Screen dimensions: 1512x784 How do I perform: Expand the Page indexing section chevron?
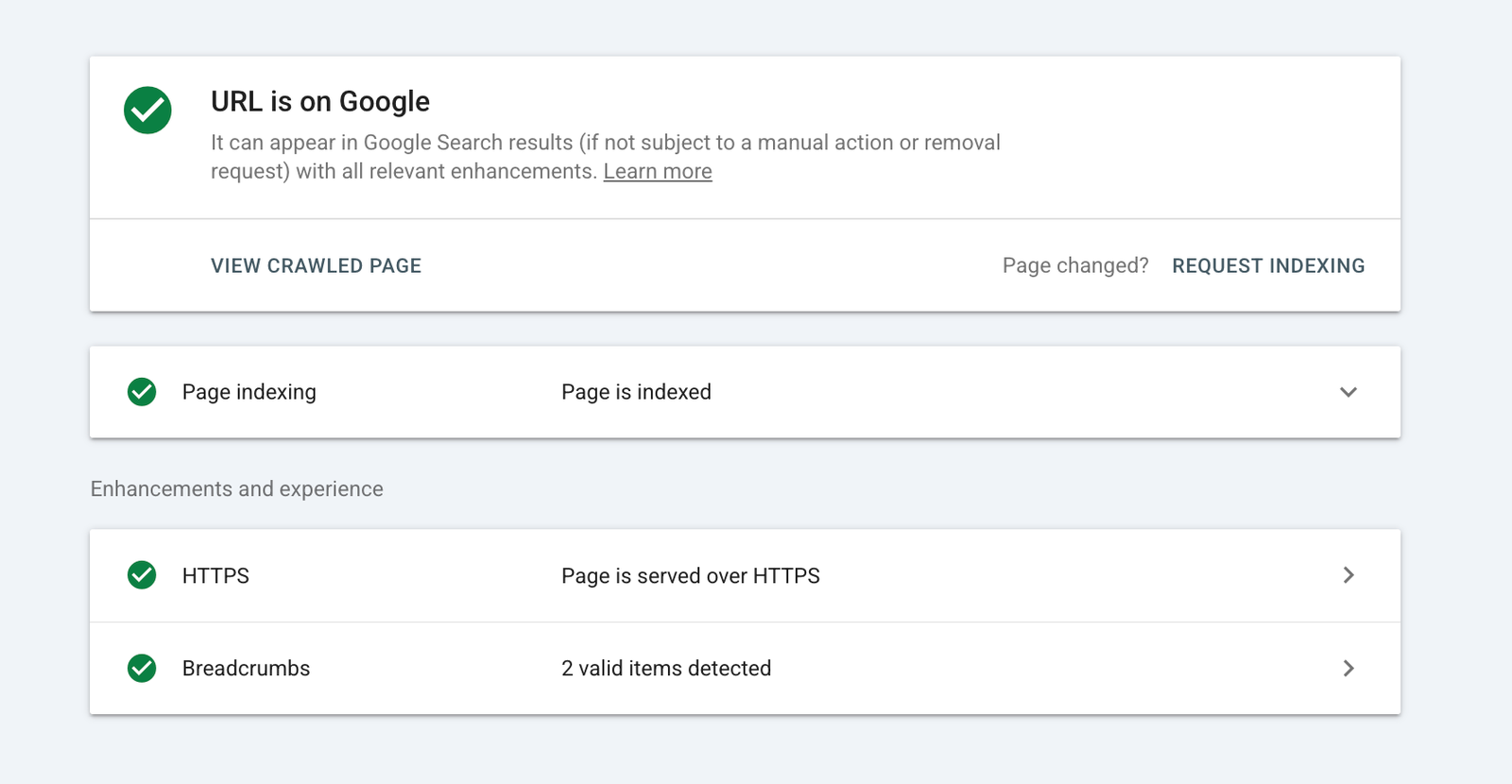tap(1349, 392)
